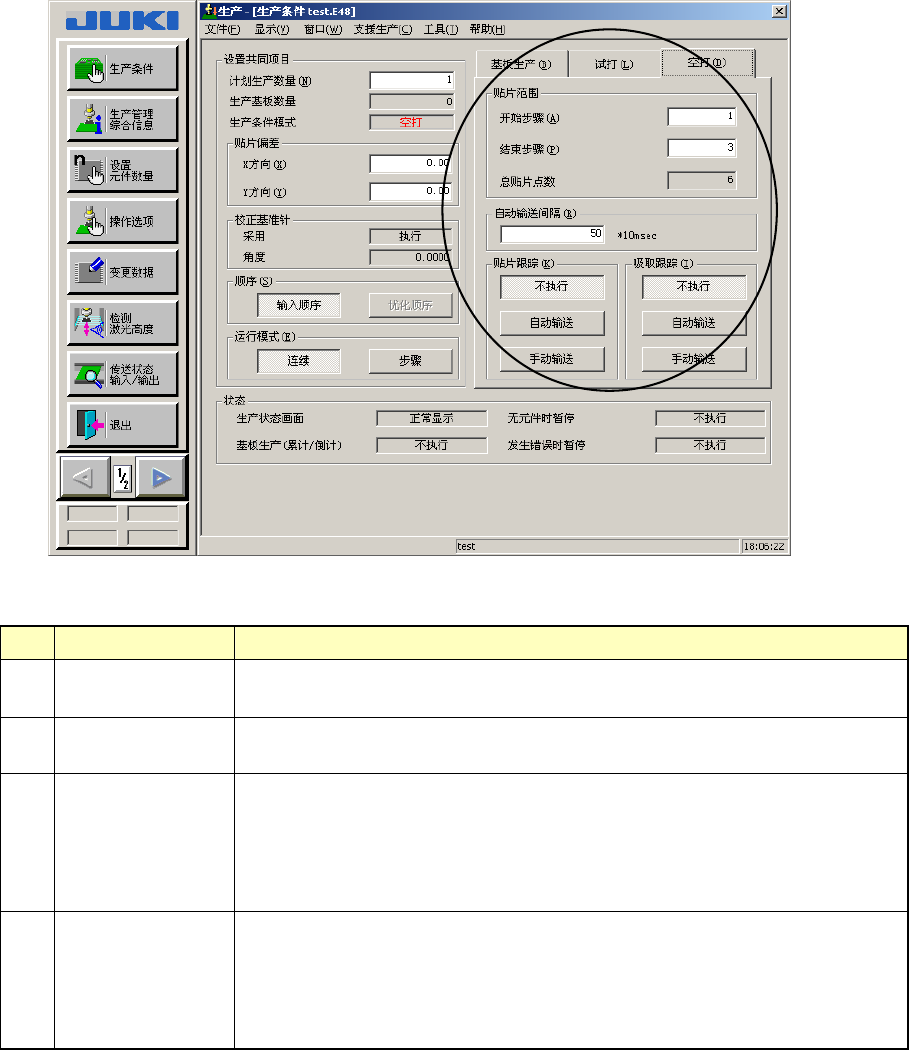Open 传送状态输入/输出 sidebar button
Viewport: 909px width, 1050px height.
click(x=123, y=374)
